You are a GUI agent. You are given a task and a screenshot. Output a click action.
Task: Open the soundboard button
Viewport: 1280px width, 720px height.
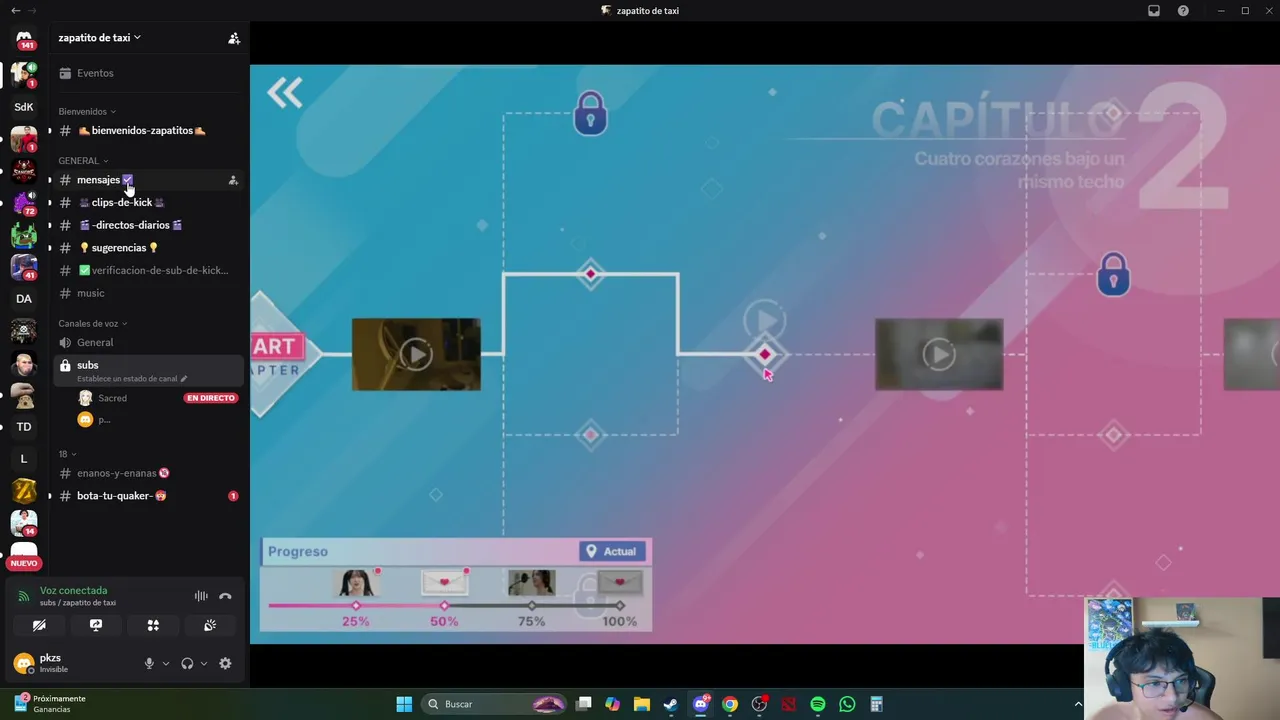[x=210, y=625]
